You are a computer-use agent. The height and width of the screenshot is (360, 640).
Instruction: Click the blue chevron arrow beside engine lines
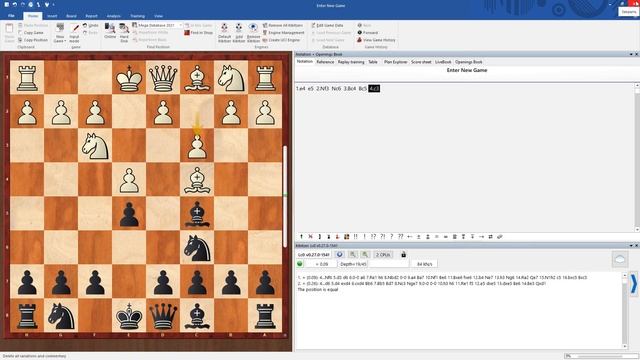(634, 284)
